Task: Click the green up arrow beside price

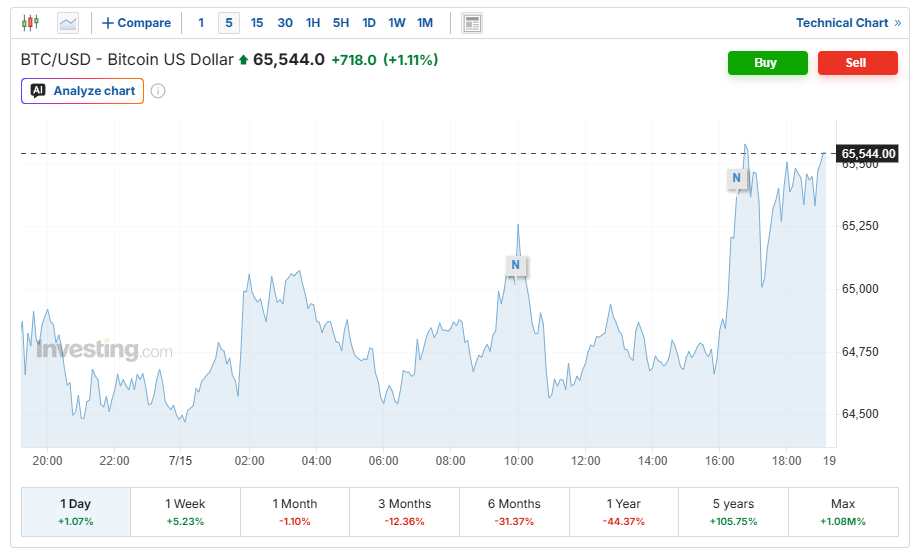Action: (244, 60)
